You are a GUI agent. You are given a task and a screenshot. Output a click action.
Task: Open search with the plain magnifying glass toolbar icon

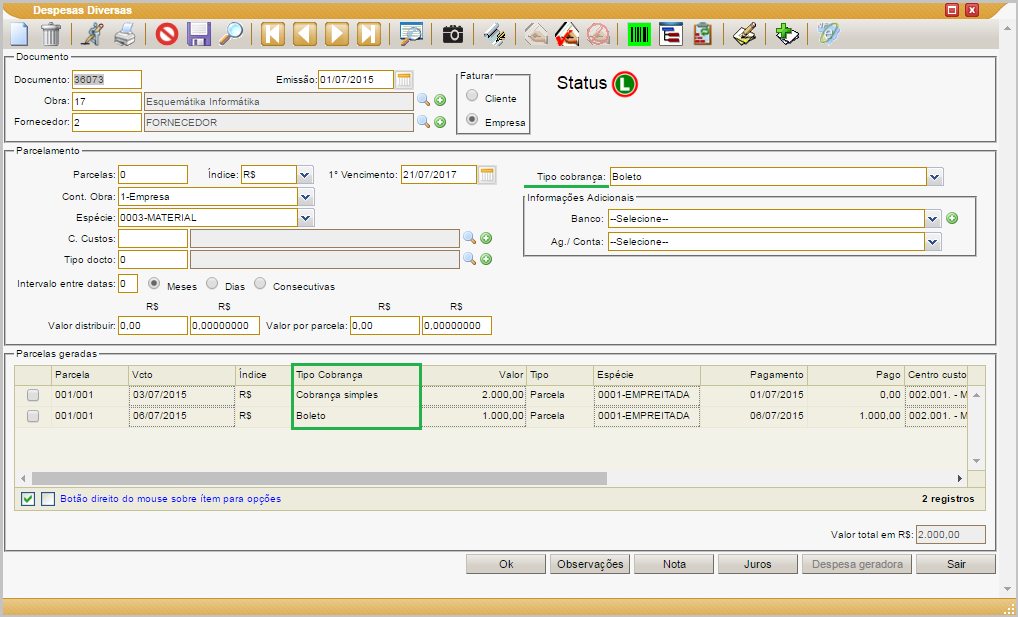tap(231, 34)
